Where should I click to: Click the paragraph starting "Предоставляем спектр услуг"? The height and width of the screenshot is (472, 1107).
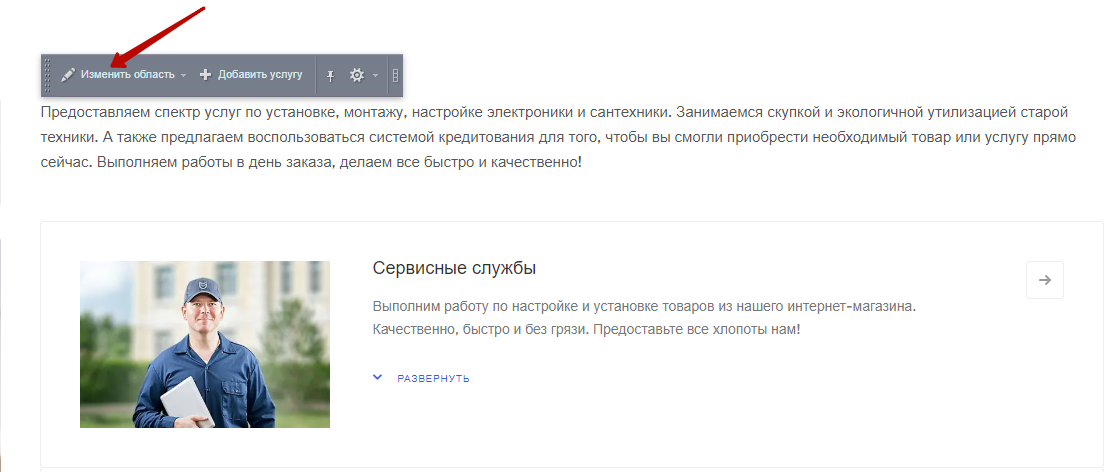click(558, 138)
